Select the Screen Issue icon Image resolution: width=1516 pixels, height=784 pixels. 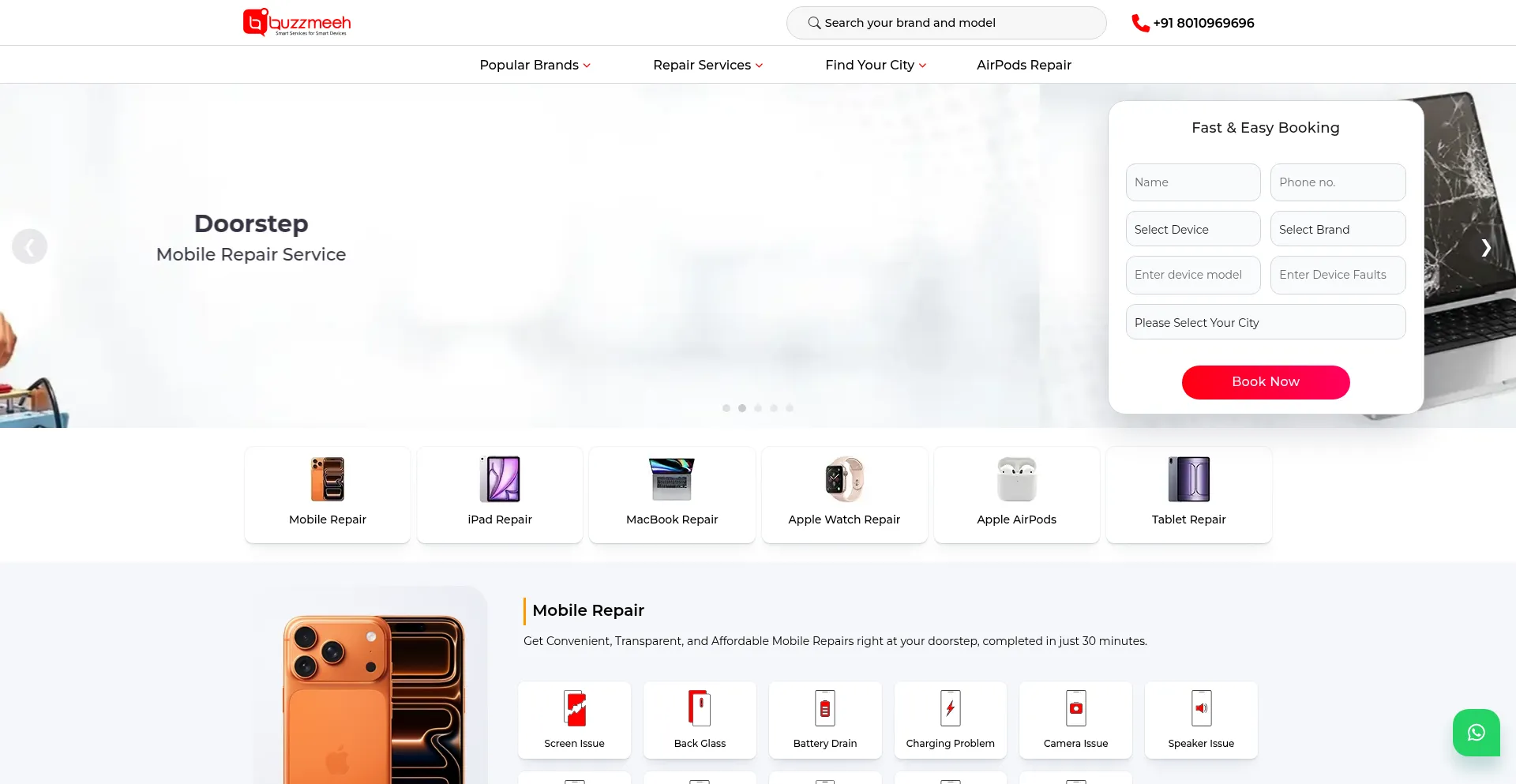575,708
